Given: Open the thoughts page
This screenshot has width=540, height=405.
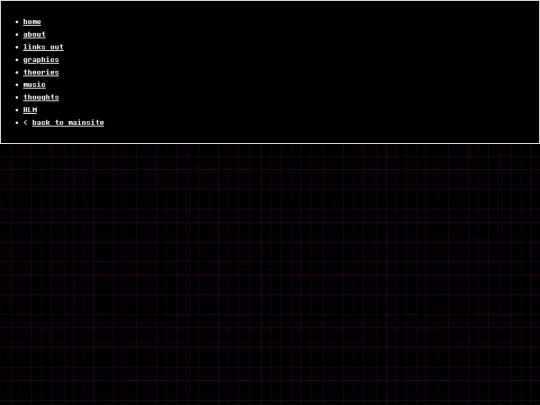Looking at the screenshot, I should click(41, 97).
